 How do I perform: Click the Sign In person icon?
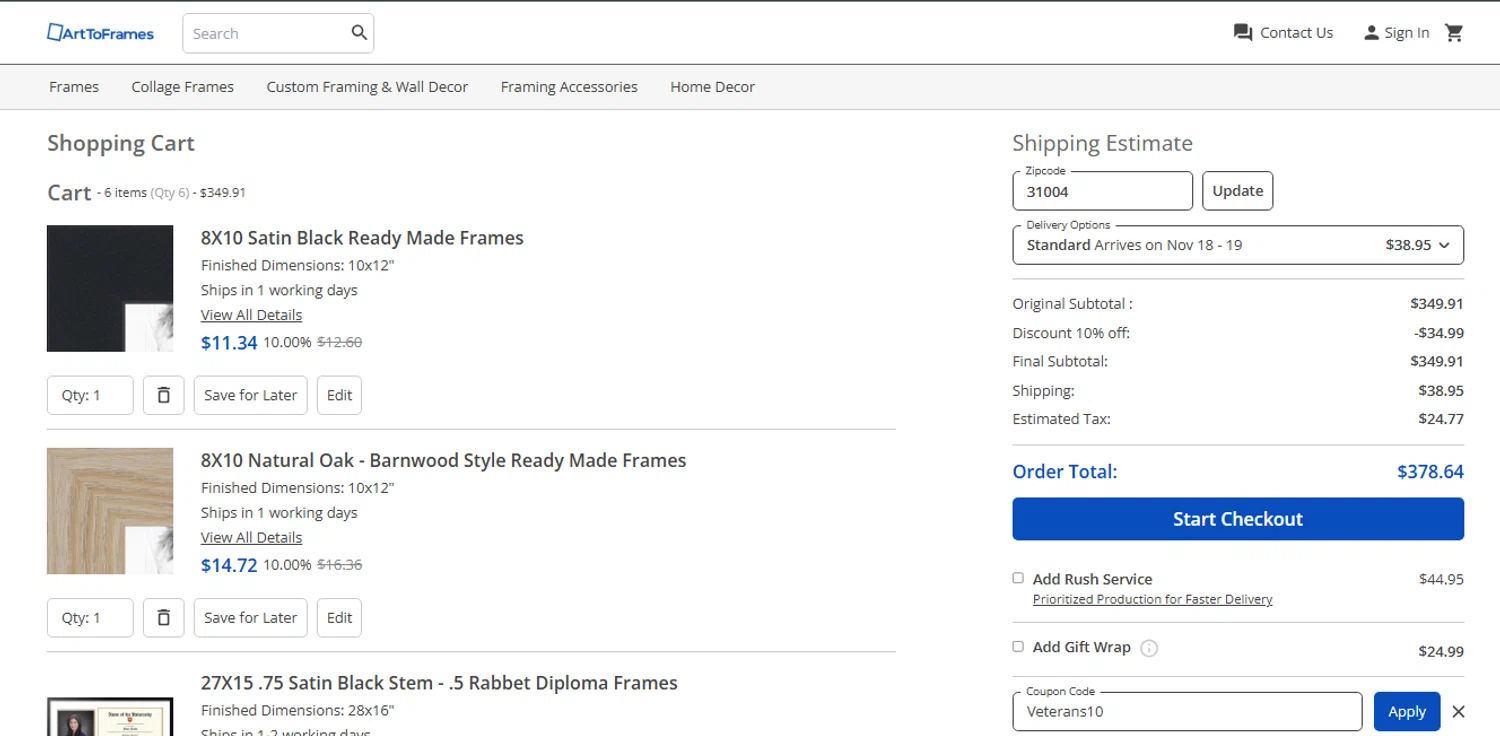[x=1371, y=33]
